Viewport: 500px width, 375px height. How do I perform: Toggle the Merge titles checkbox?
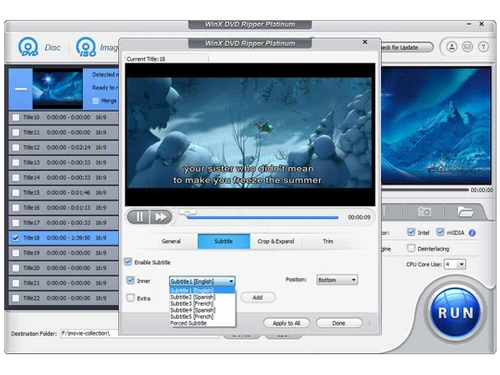pos(96,101)
